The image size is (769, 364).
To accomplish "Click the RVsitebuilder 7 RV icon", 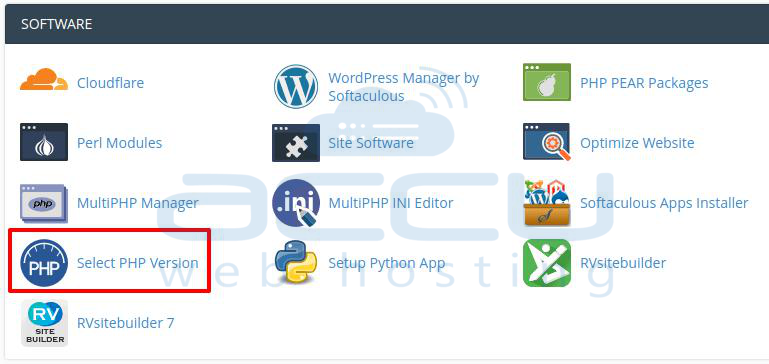I will tap(45, 323).
